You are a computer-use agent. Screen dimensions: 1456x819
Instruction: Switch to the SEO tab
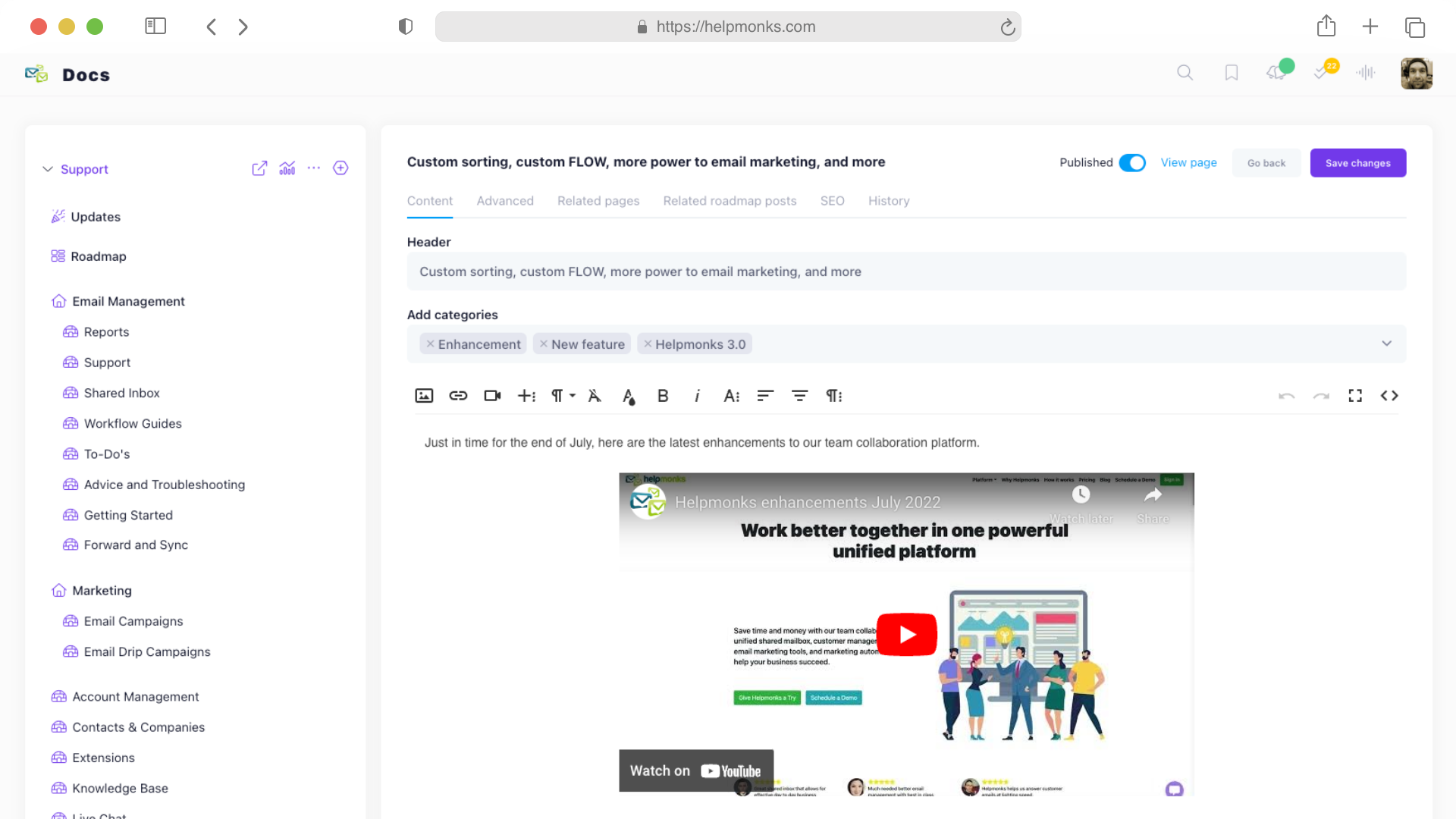[832, 200]
